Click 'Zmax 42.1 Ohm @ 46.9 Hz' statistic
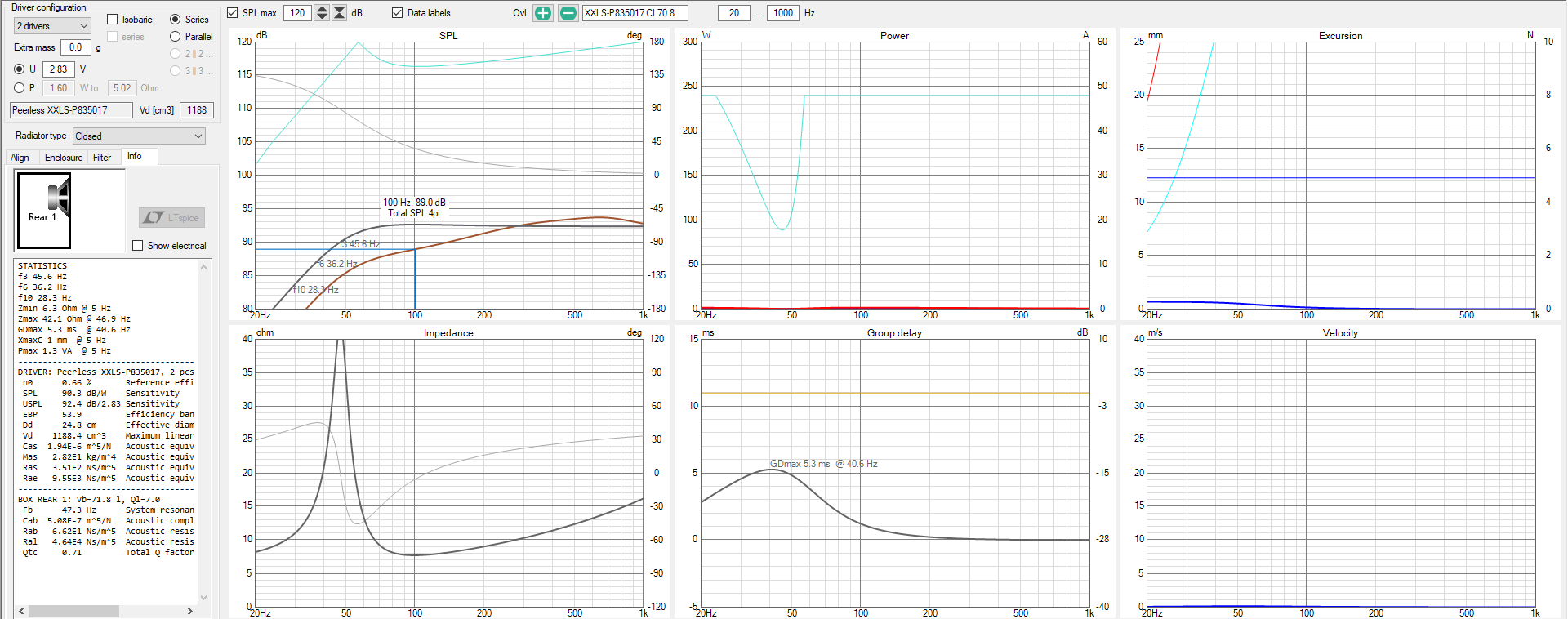 click(x=74, y=319)
